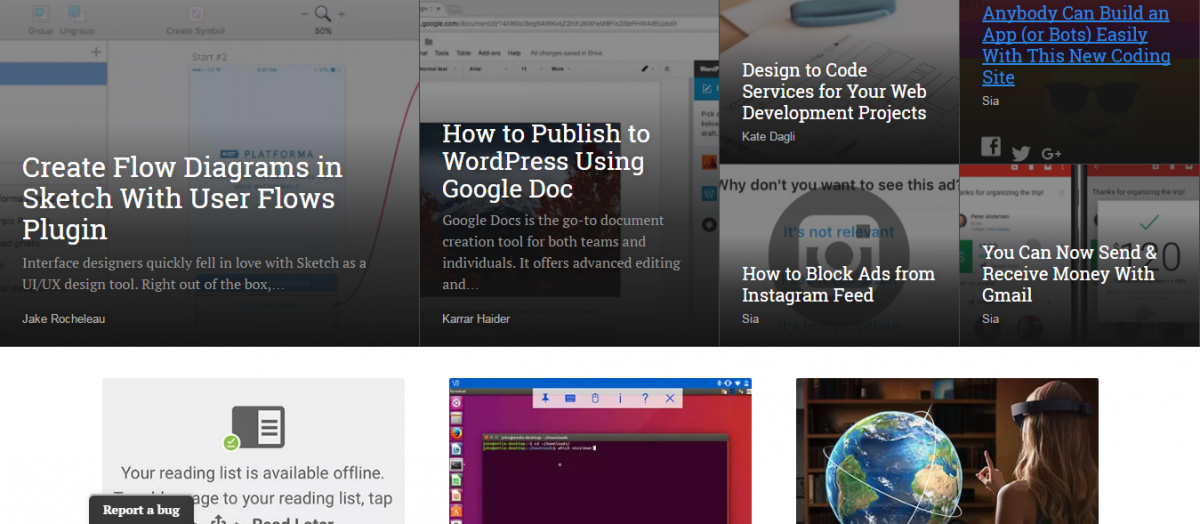View author Kate Dagli's profile
Screen dimensions: 1200x524
tap(768, 136)
